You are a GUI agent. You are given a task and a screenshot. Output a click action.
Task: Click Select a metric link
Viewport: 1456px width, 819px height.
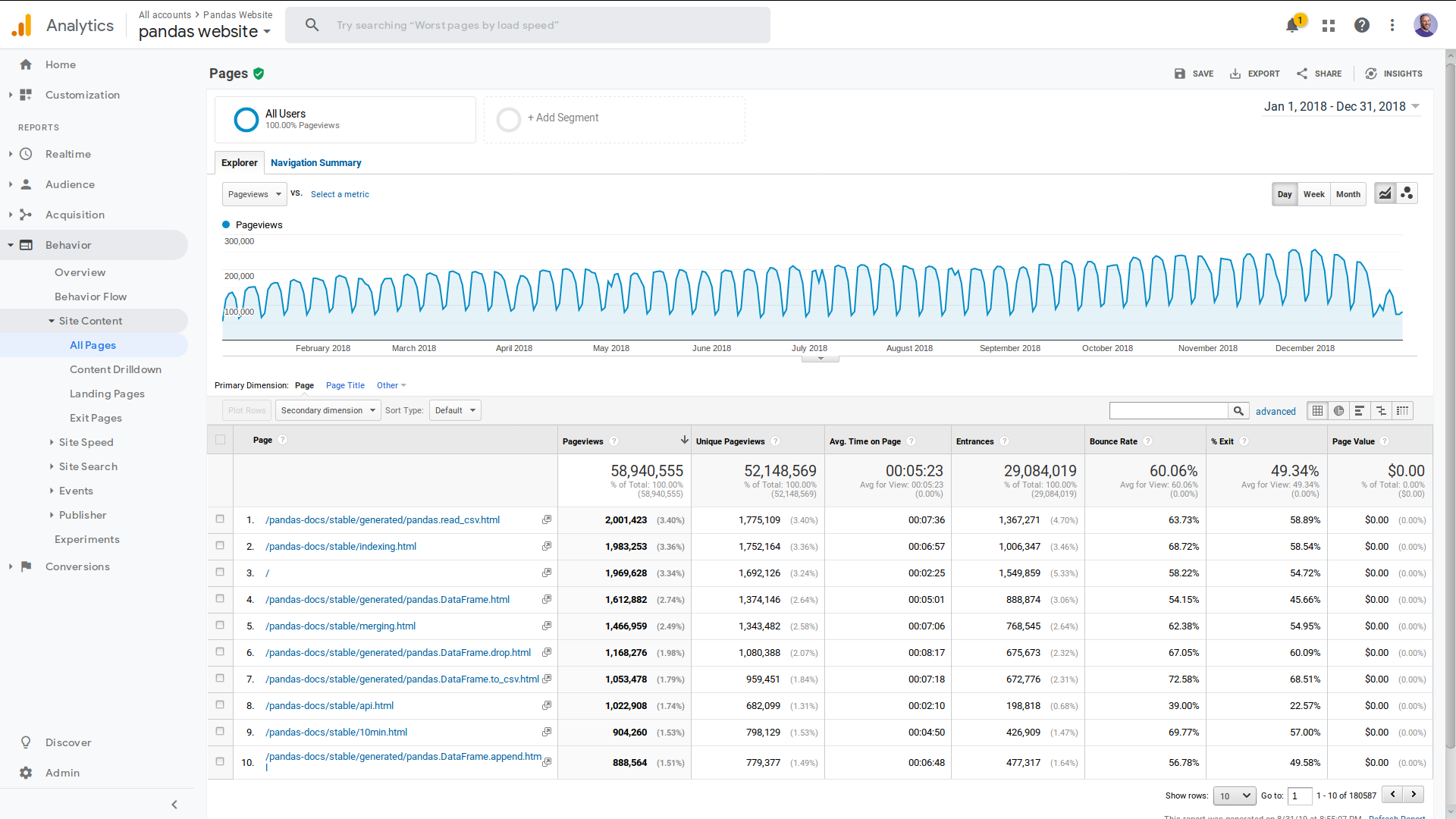pos(340,194)
